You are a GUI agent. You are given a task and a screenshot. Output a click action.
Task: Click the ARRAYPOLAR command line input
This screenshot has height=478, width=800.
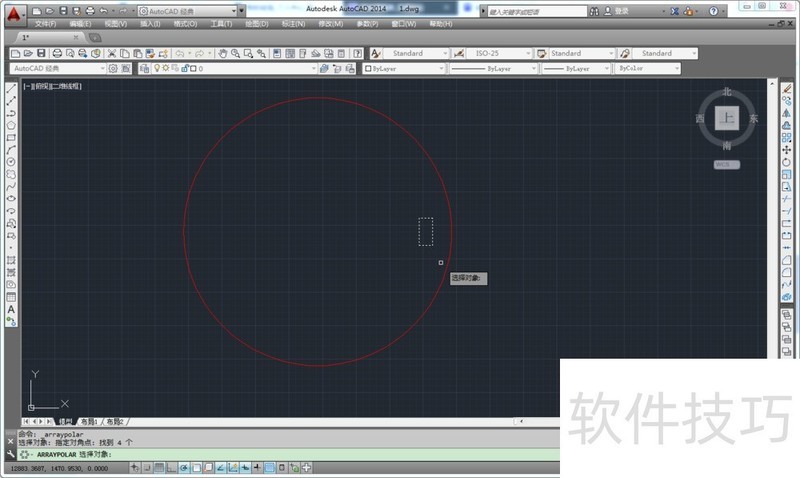pyautogui.click(x=289, y=454)
